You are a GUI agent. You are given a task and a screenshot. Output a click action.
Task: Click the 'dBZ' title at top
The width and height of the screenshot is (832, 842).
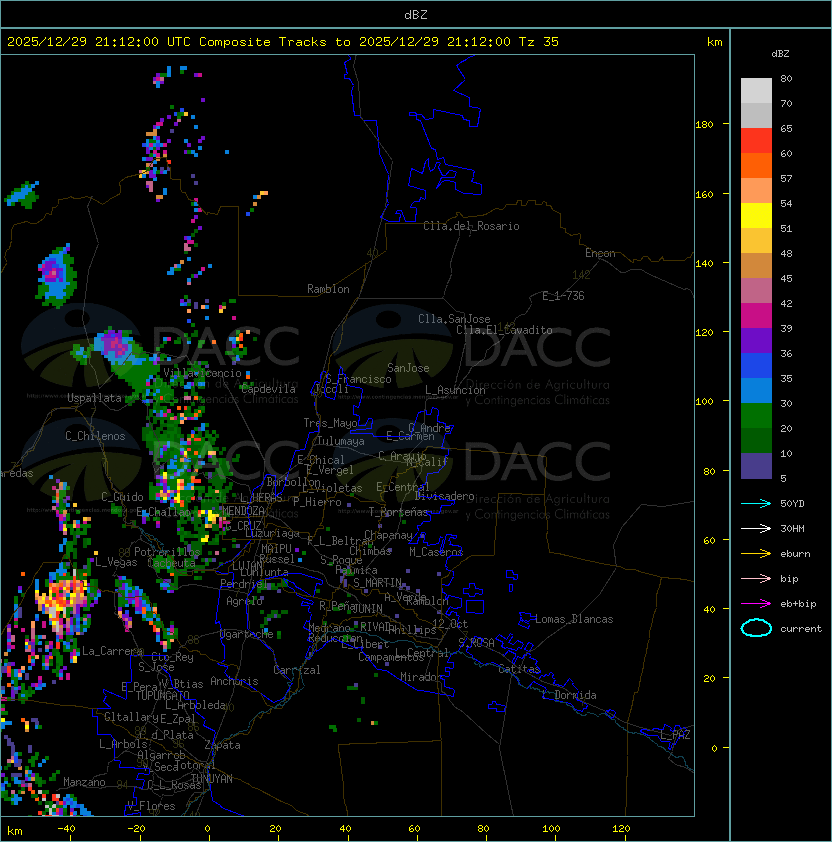click(x=416, y=14)
